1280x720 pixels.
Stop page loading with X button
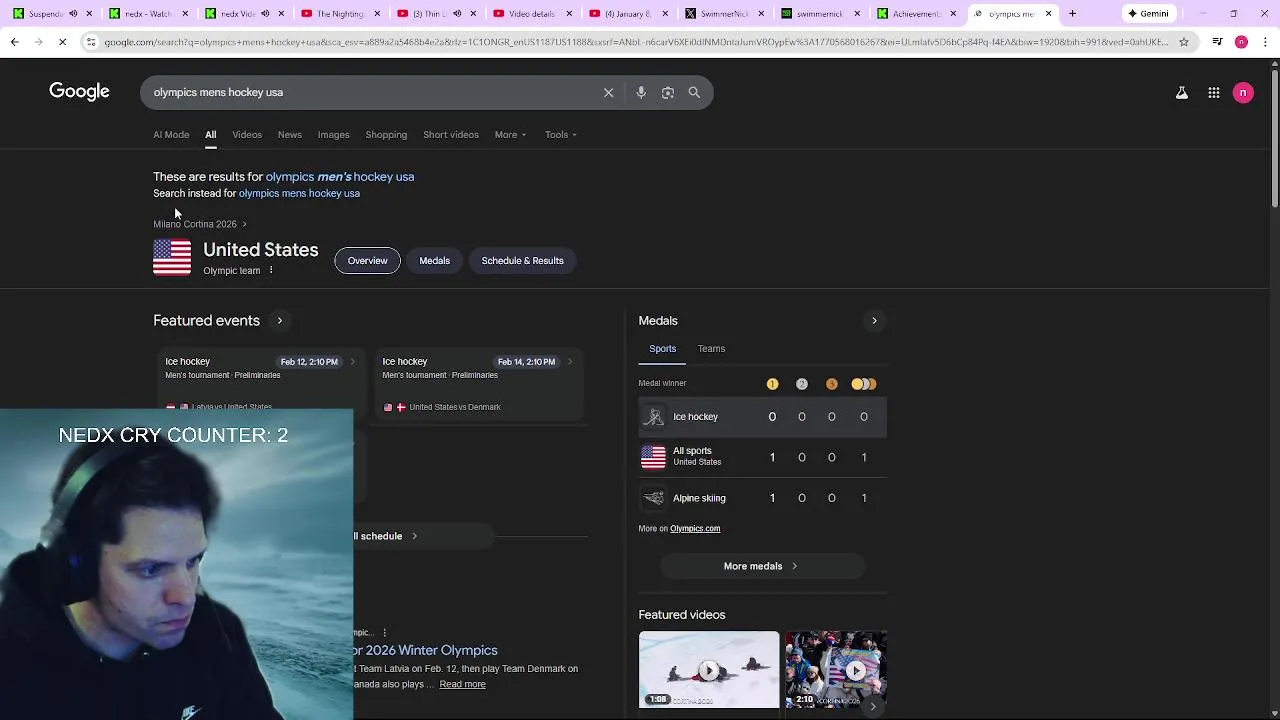pyautogui.click(x=62, y=42)
